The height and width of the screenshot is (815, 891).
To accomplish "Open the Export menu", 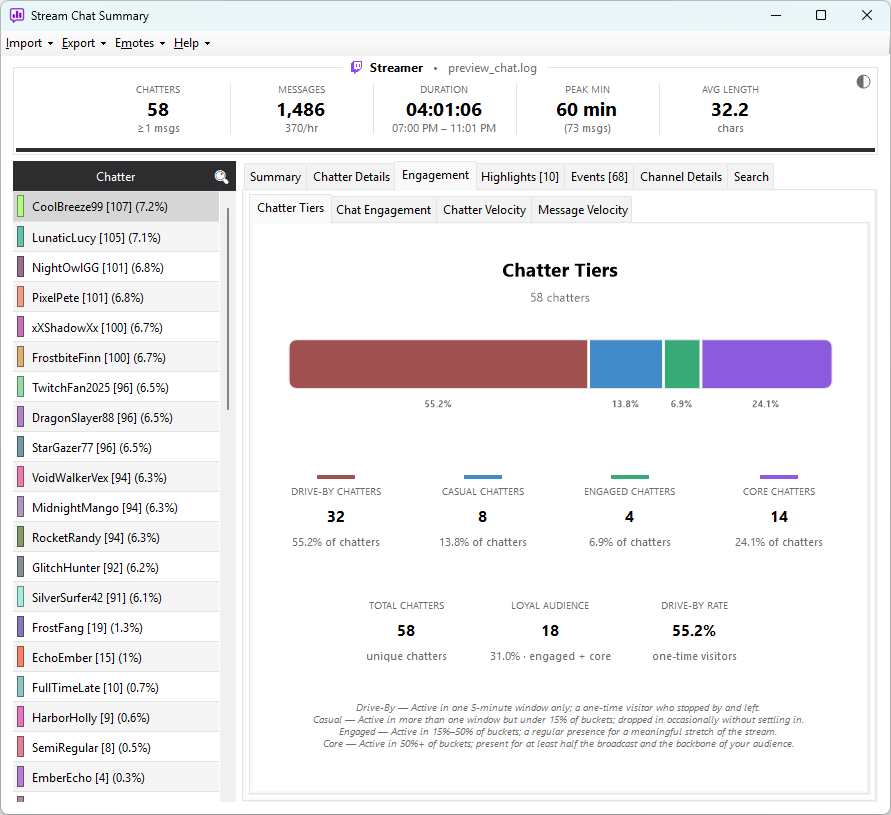I will click(84, 43).
